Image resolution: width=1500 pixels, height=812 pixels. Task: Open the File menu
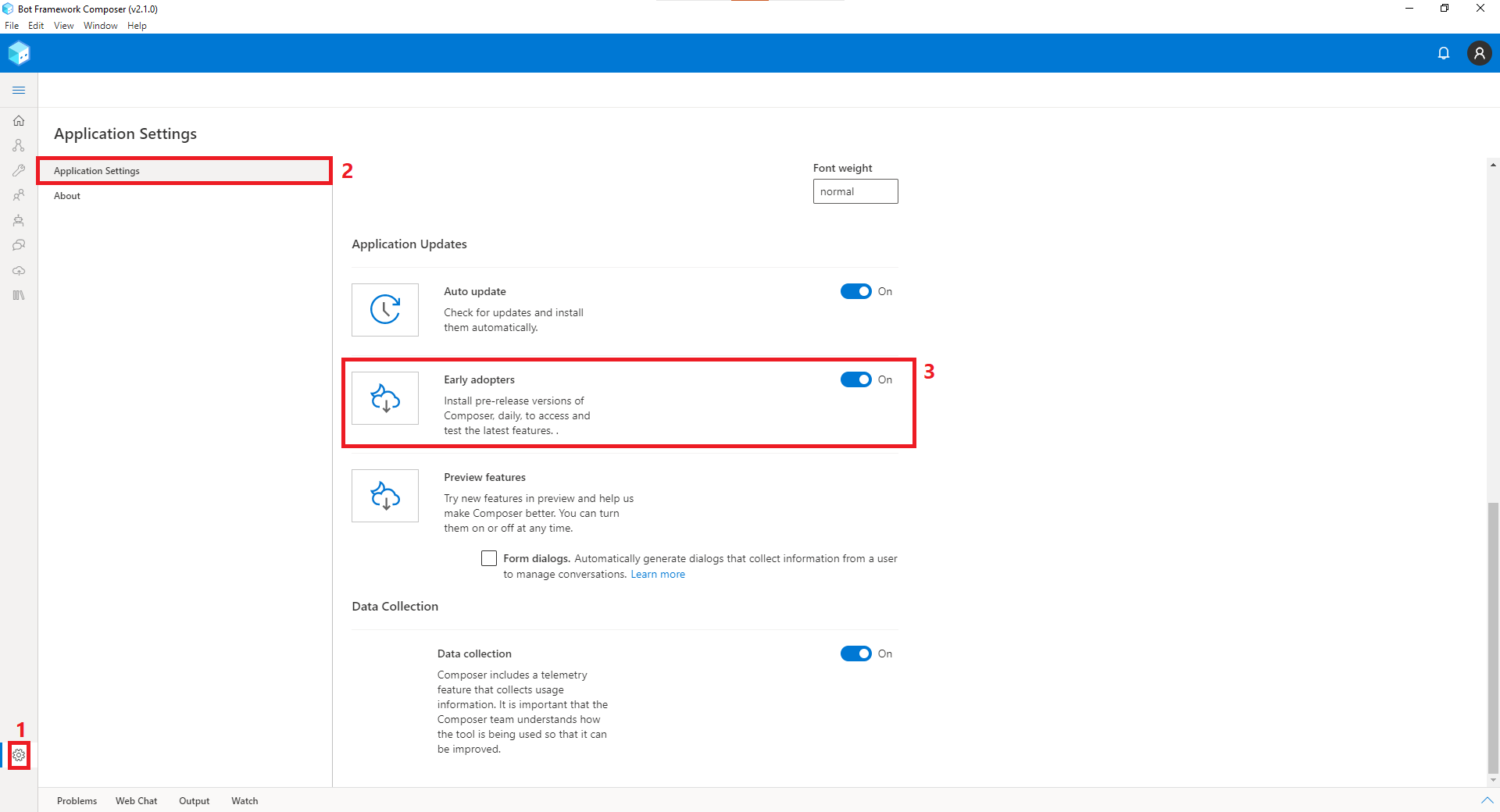[x=12, y=26]
